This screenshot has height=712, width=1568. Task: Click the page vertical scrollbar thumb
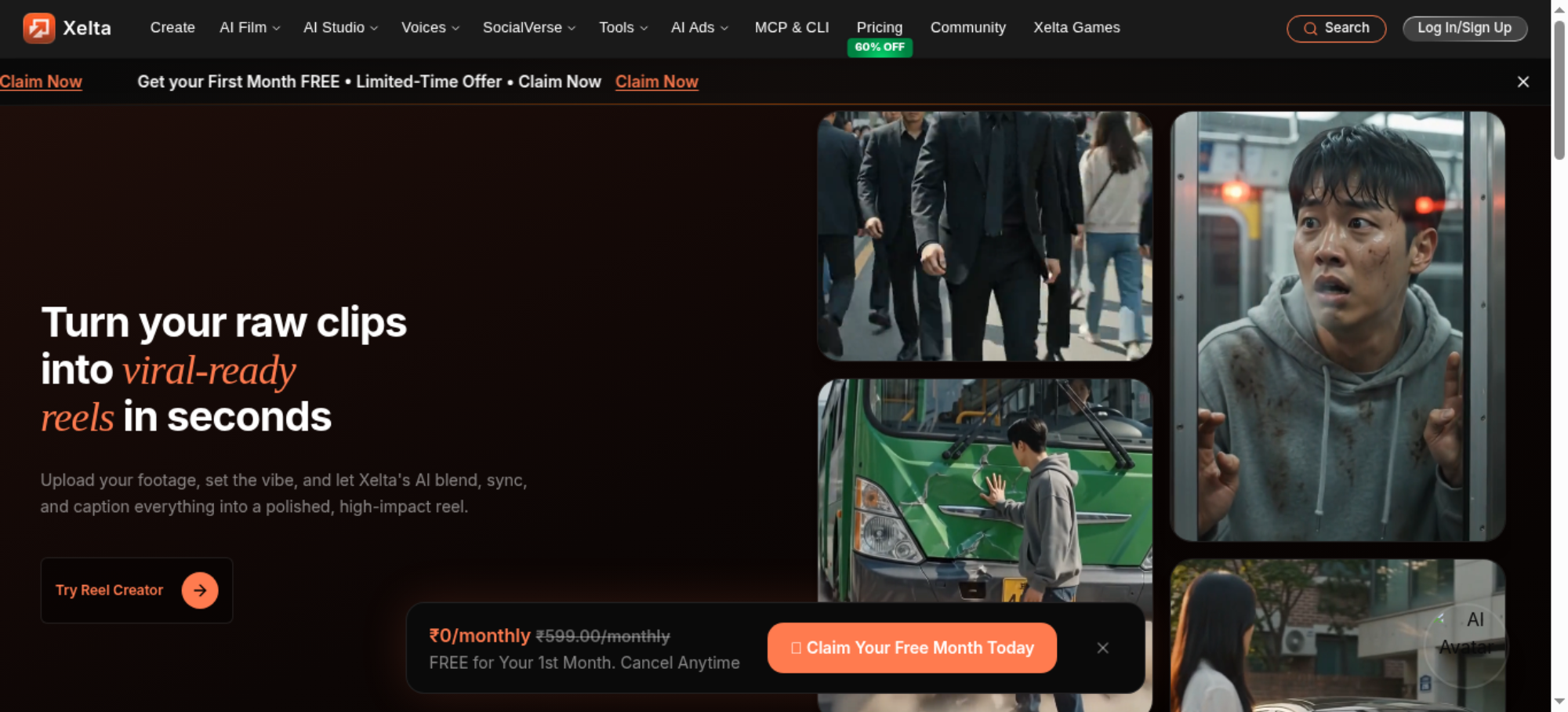tap(1559, 90)
